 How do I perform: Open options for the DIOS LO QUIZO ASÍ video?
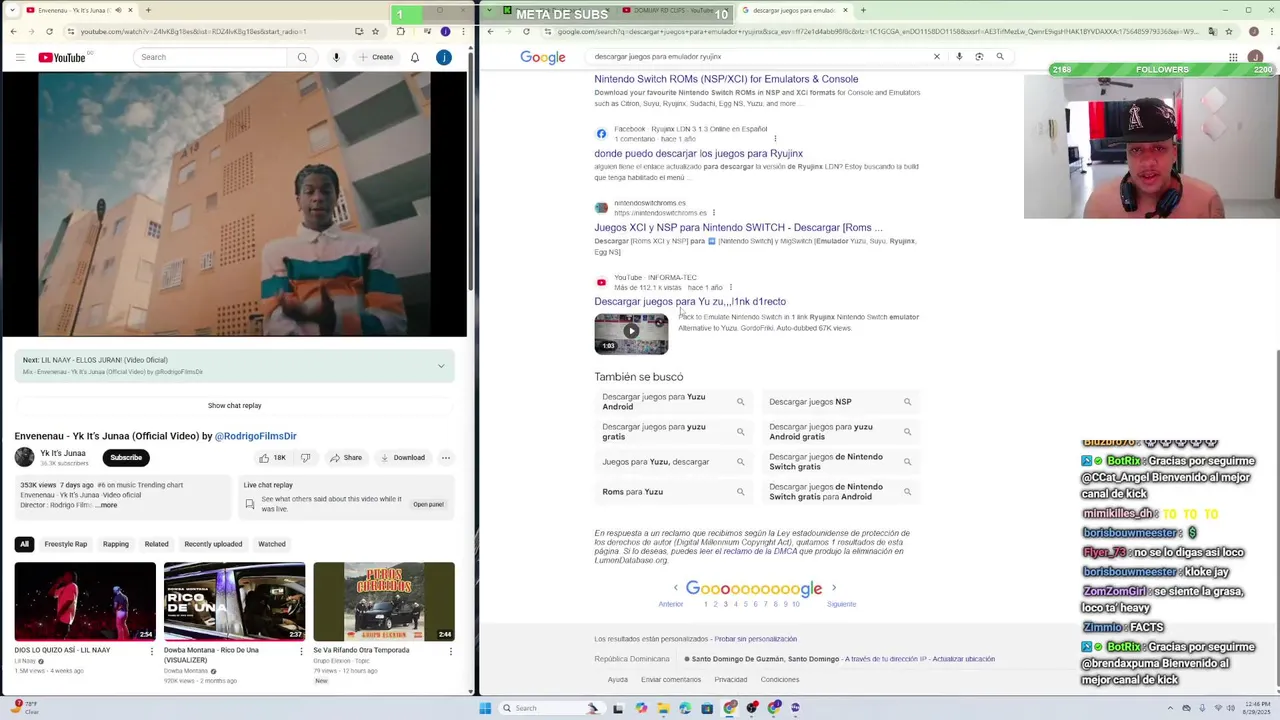click(x=152, y=651)
